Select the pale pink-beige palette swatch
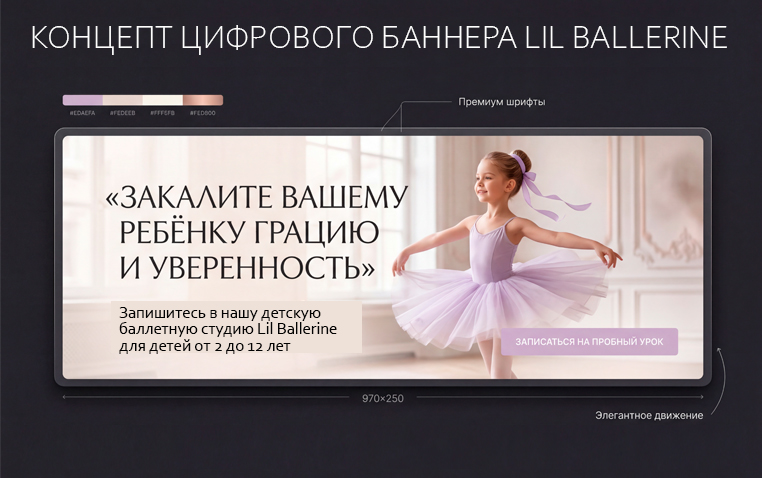Screen dimensions: 762x478 [x=123, y=101]
